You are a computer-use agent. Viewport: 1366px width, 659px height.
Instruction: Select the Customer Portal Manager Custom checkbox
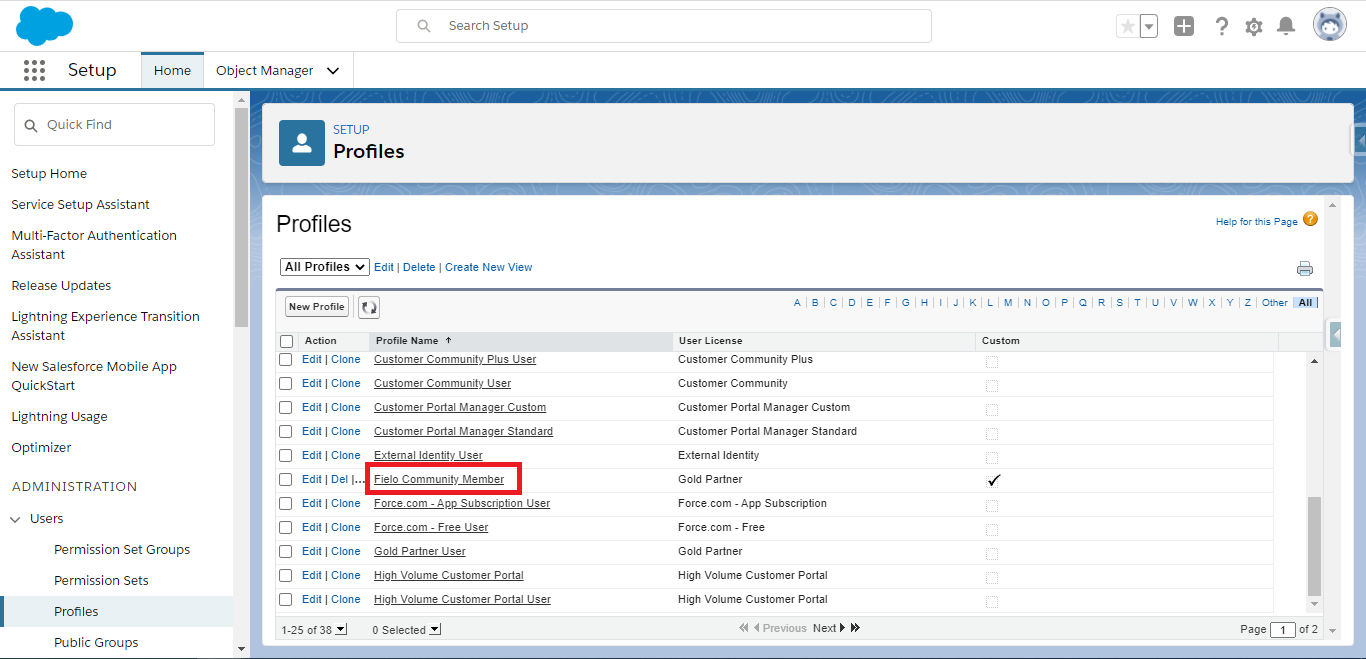point(286,407)
